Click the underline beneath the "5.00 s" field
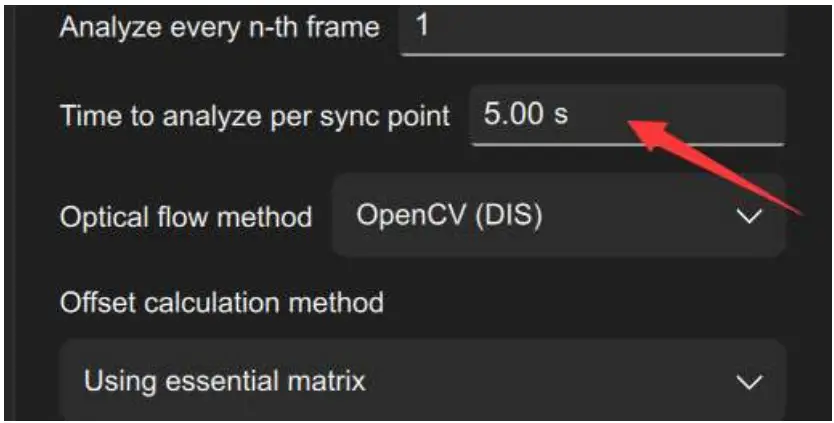This screenshot has width=834, height=423. 627,144
